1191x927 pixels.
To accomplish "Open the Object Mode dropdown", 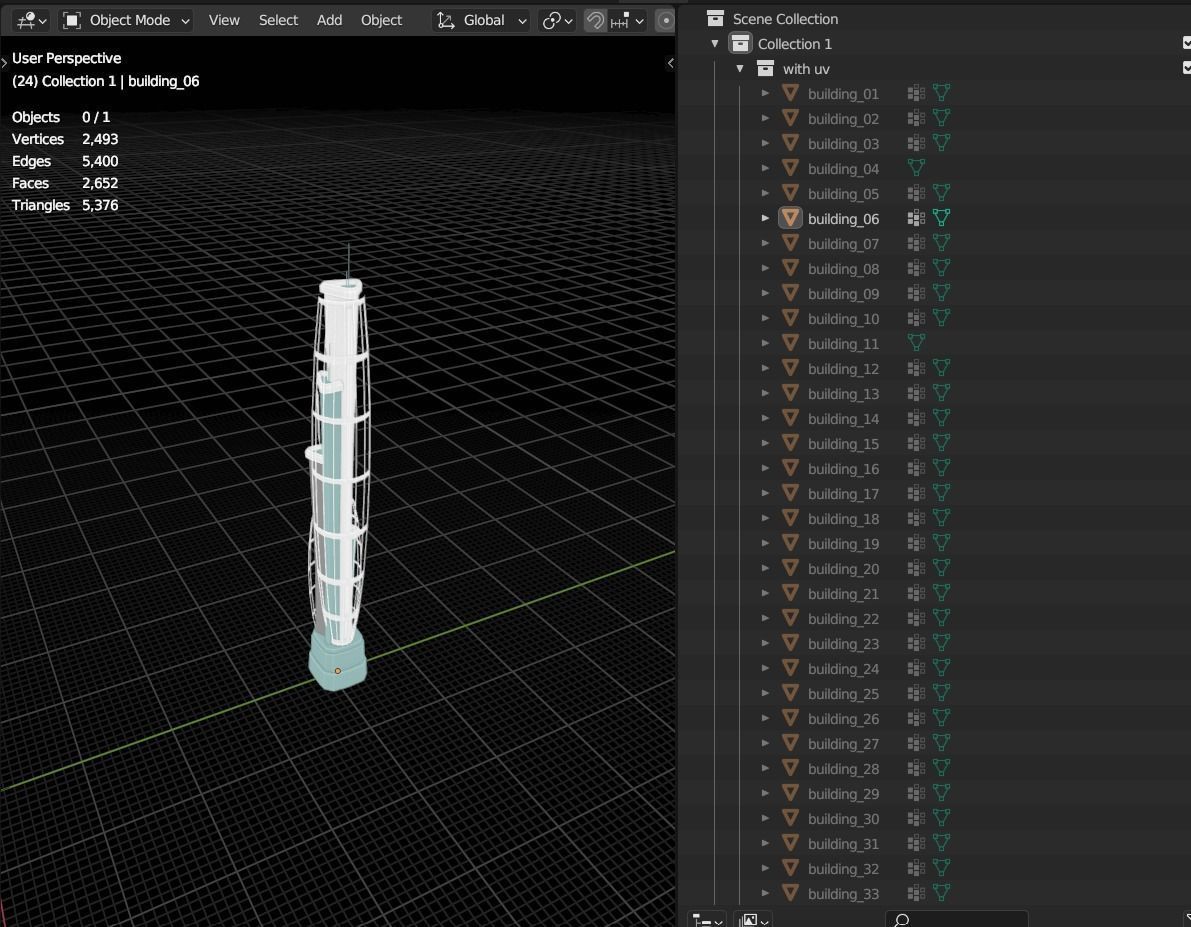I will [x=126, y=21].
